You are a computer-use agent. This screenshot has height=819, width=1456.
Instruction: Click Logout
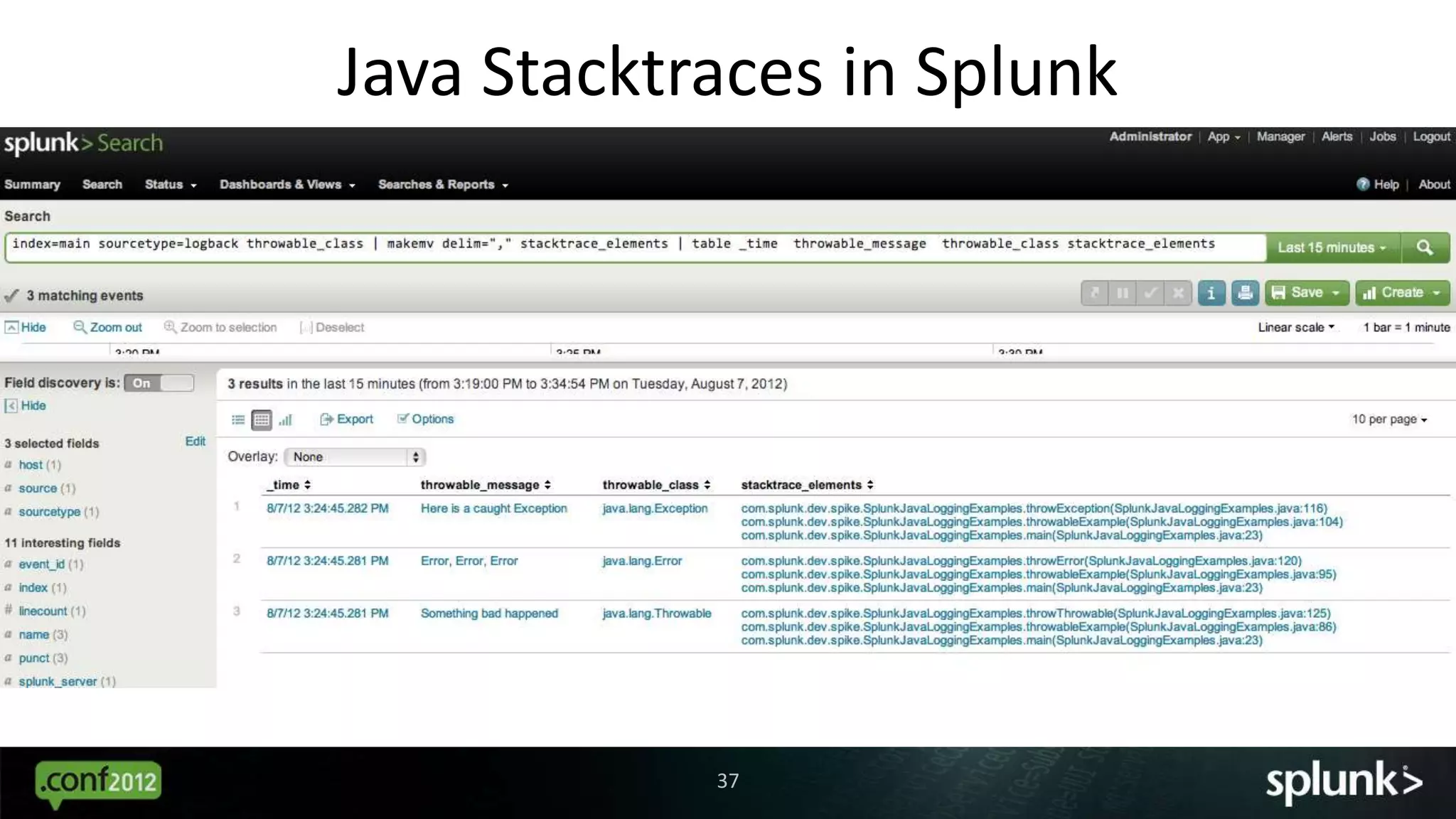1431,136
